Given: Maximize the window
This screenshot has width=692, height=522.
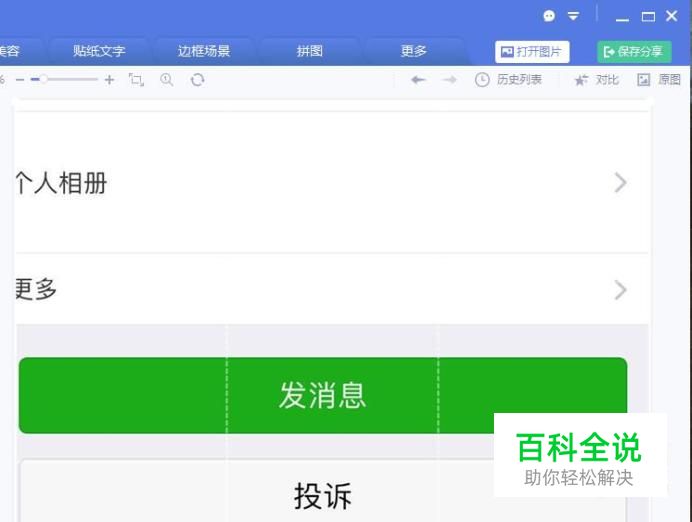Looking at the screenshot, I should click(x=648, y=17).
